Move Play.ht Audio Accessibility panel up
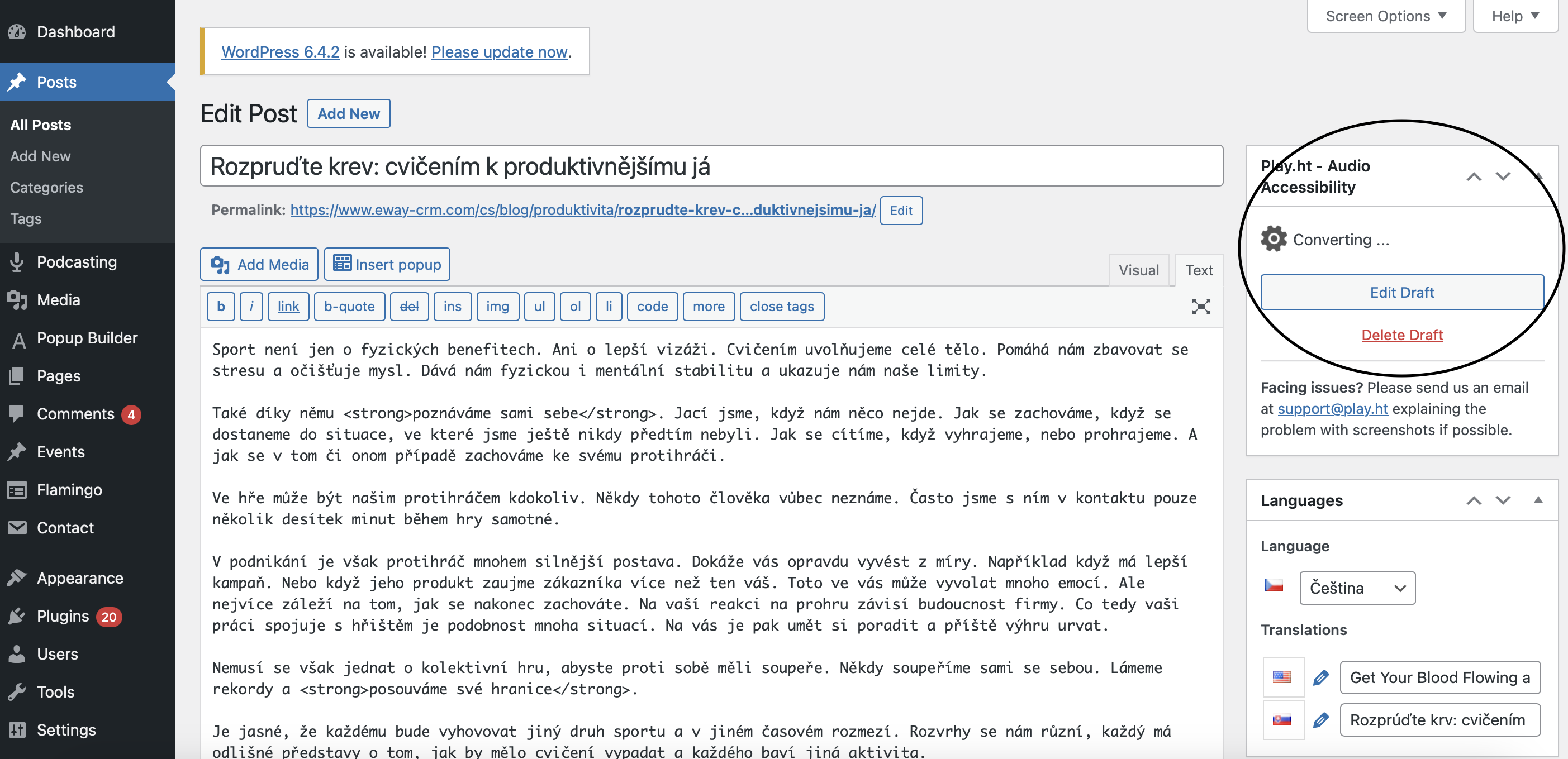1568x759 pixels. pos(1473,177)
